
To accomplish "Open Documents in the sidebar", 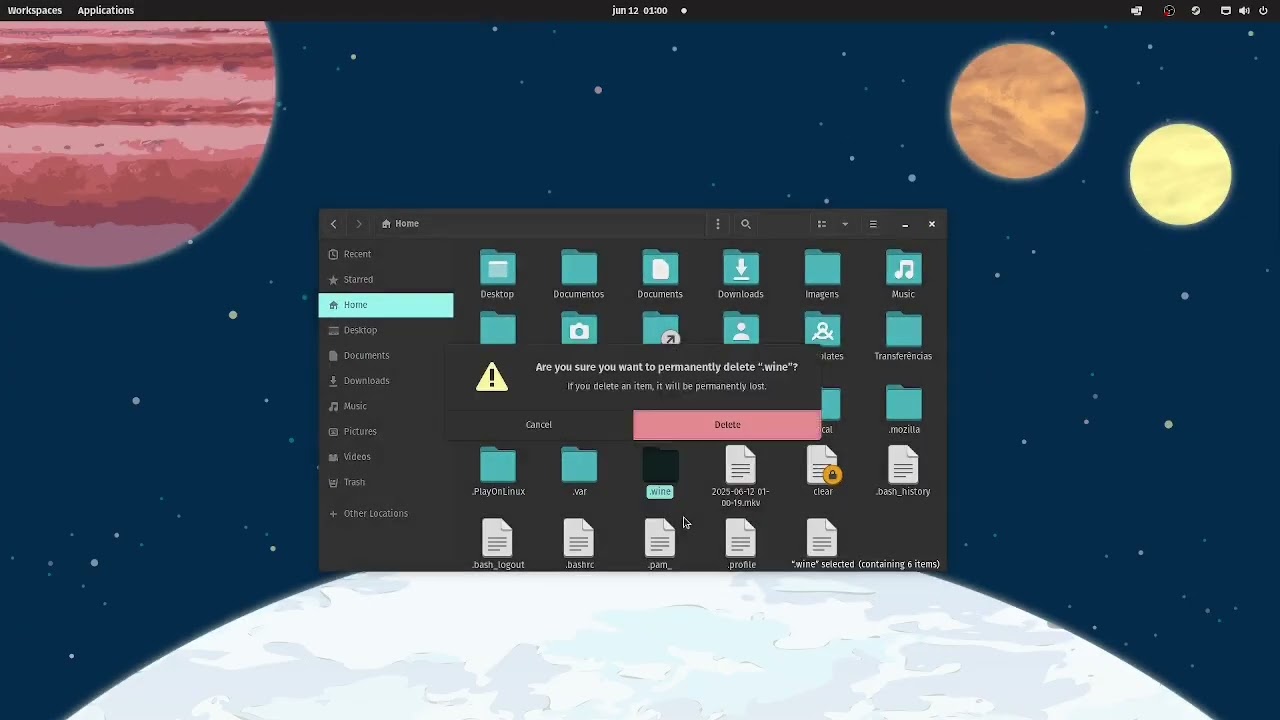I will tap(386, 356).
